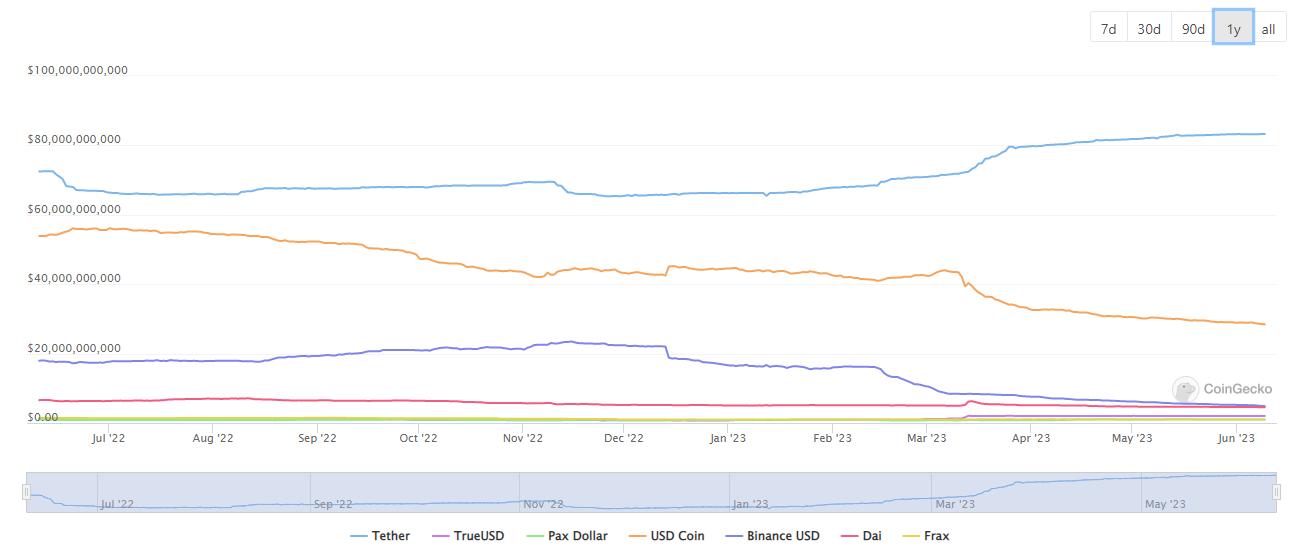
Task: Toggle the Dai legend entry
Action: click(861, 536)
